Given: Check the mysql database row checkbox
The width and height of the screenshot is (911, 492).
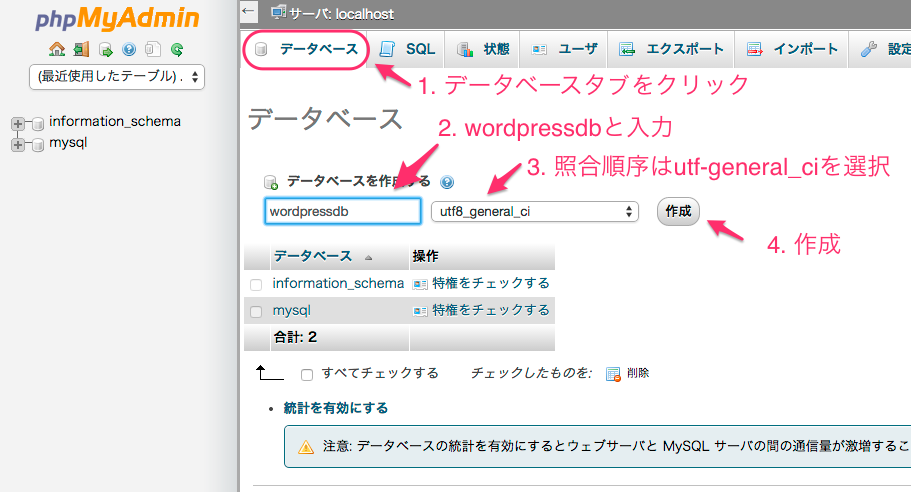Looking at the screenshot, I should pos(257,311).
